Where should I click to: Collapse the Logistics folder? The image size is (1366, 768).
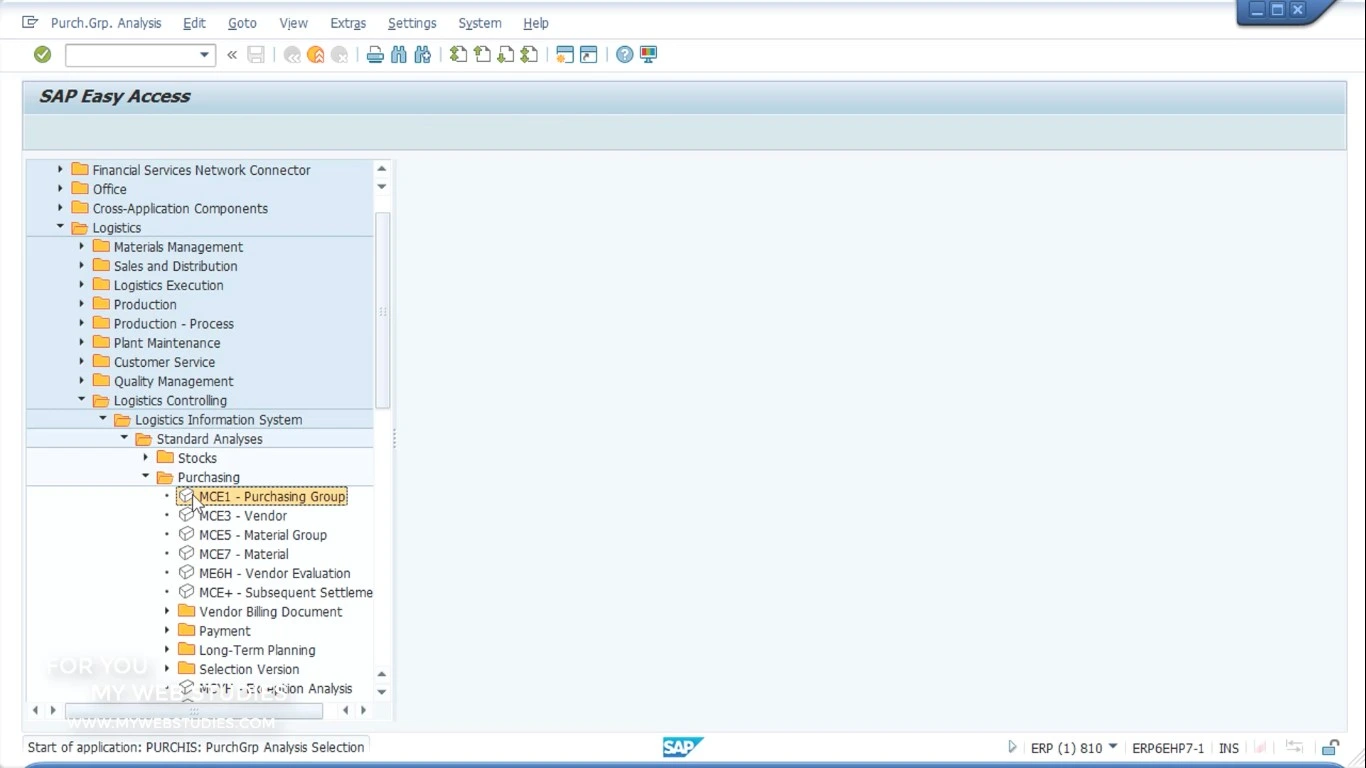point(60,227)
